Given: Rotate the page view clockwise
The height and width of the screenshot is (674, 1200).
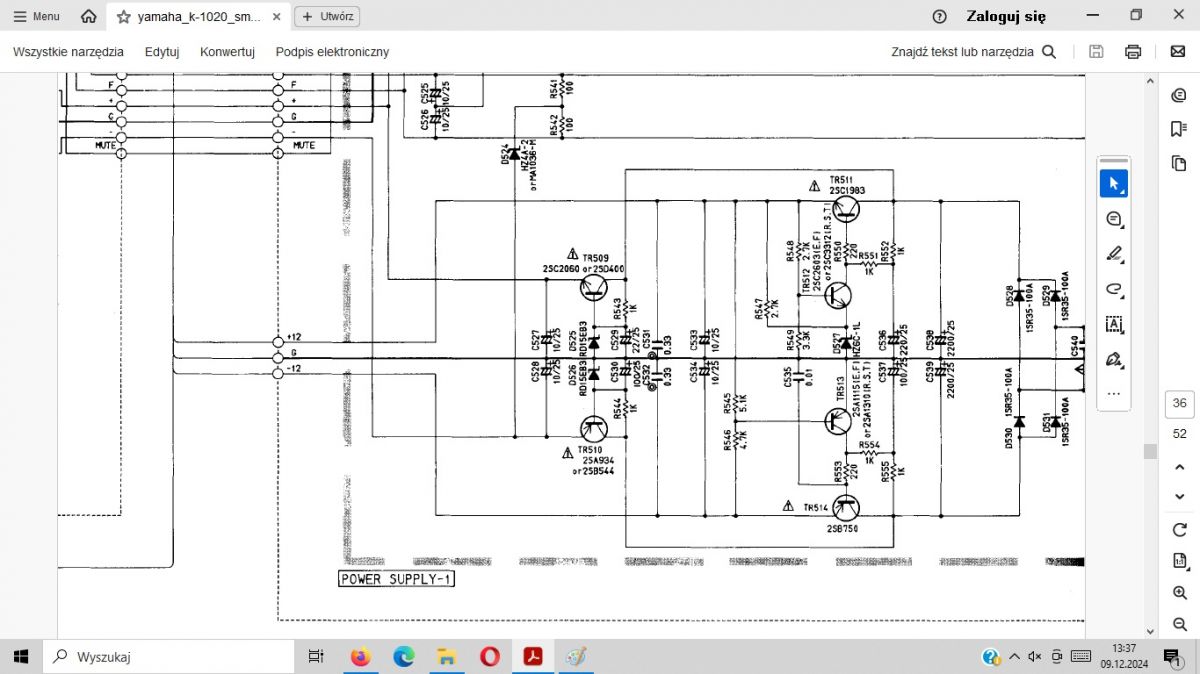Looking at the screenshot, I should pyautogui.click(x=1179, y=529).
